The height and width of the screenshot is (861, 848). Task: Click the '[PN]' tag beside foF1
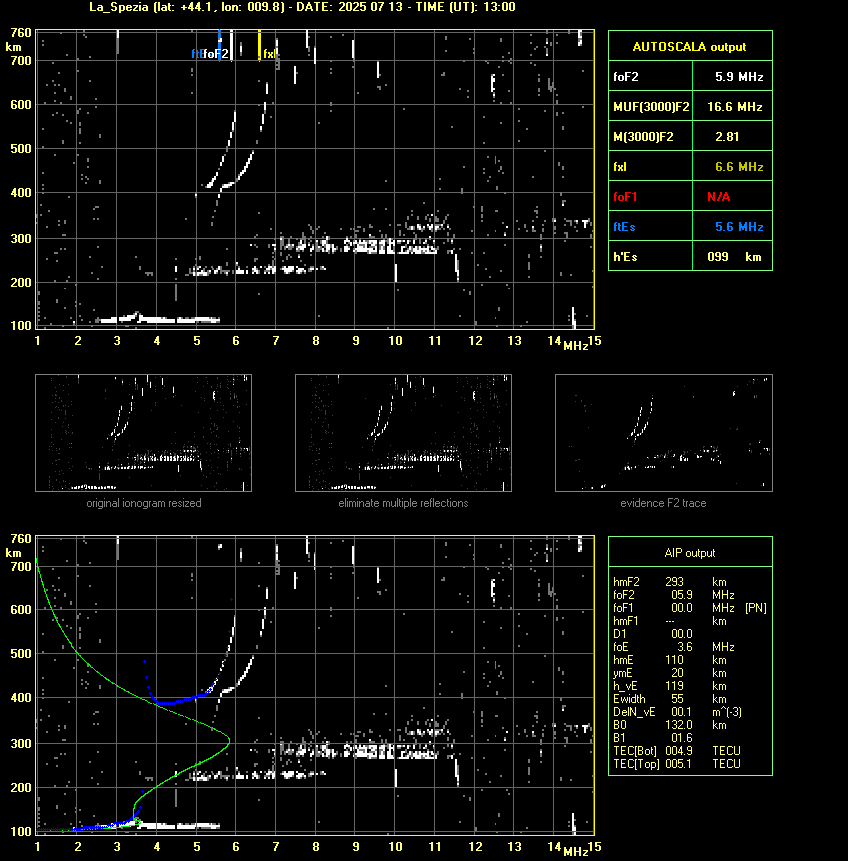[x=756, y=608]
